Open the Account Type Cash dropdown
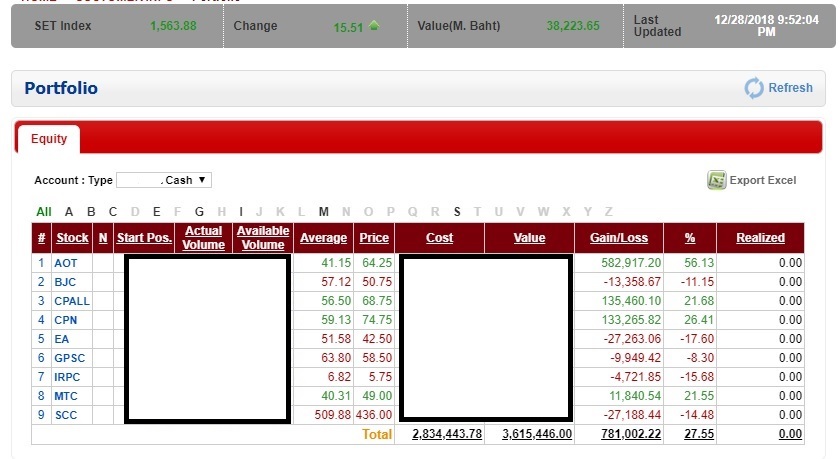Screen dimensions: 840x459 click(x=164, y=180)
